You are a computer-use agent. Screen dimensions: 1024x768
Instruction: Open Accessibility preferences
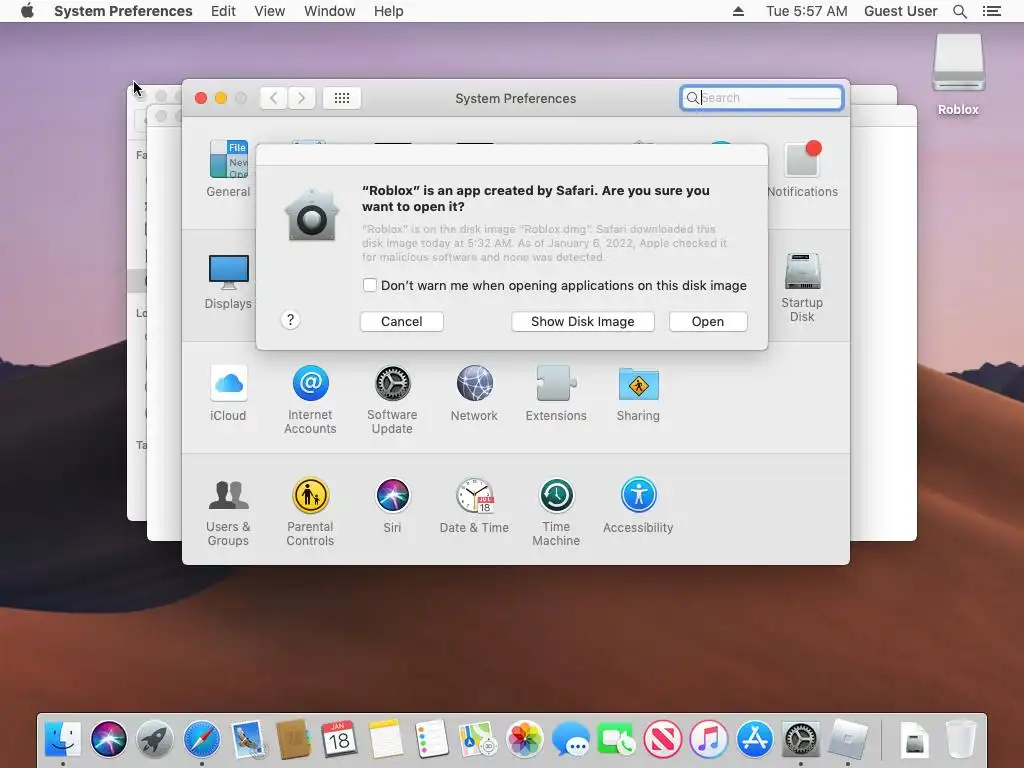click(638, 506)
